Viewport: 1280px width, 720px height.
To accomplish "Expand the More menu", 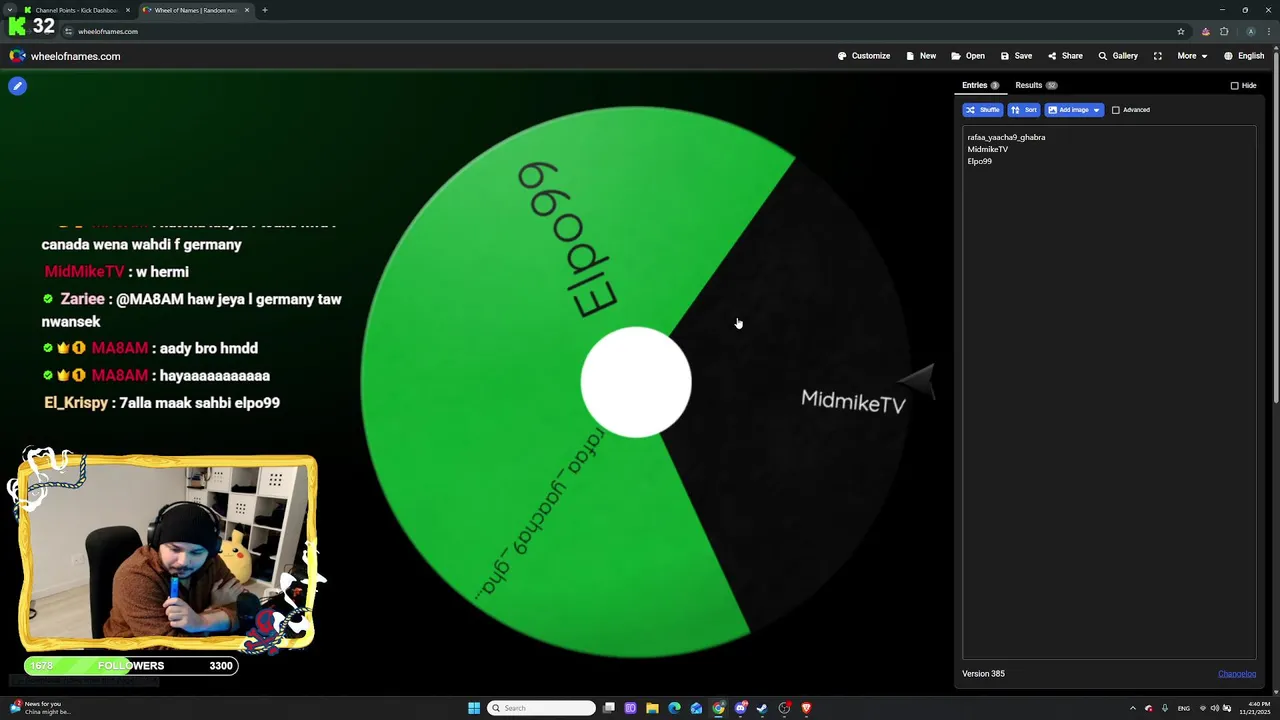I will click(1192, 56).
